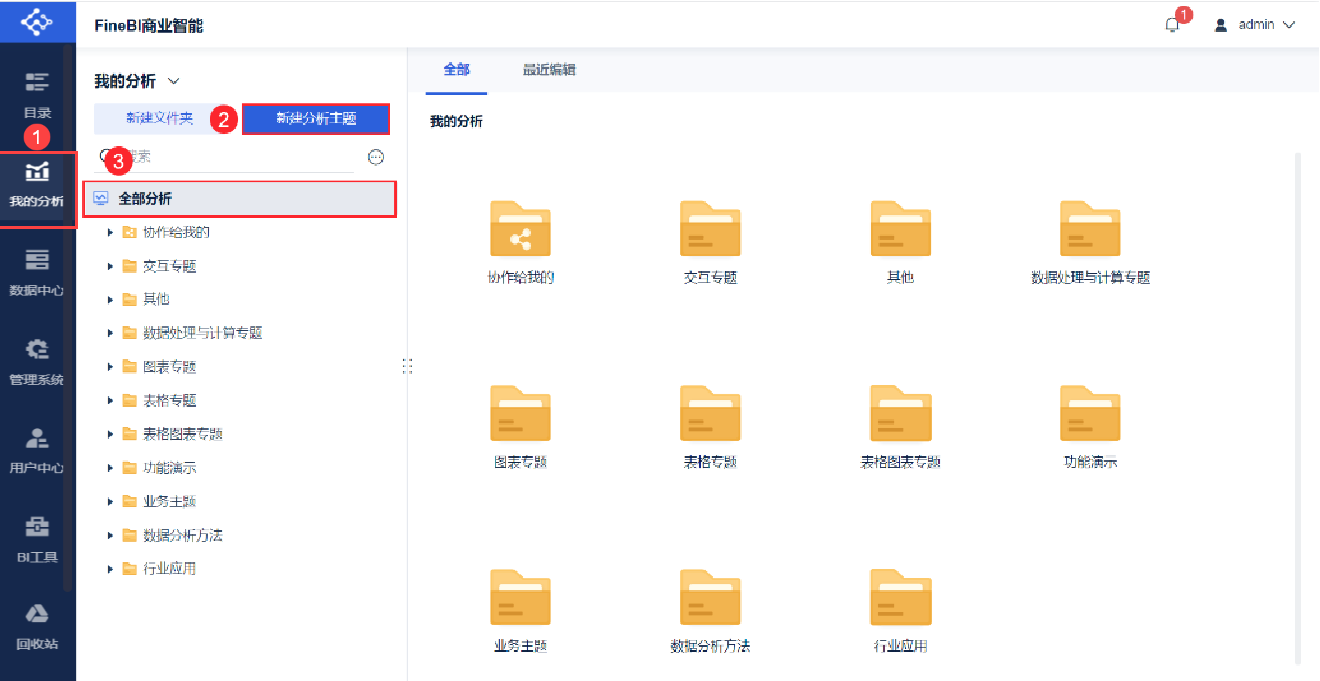This screenshot has width=1320, height=681.
Task: Open the 业务主题 folder icon in grid
Action: (x=520, y=598)
